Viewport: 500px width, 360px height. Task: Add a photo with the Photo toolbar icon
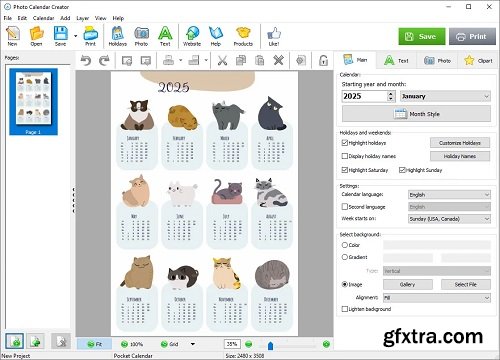tap(141, 36)
